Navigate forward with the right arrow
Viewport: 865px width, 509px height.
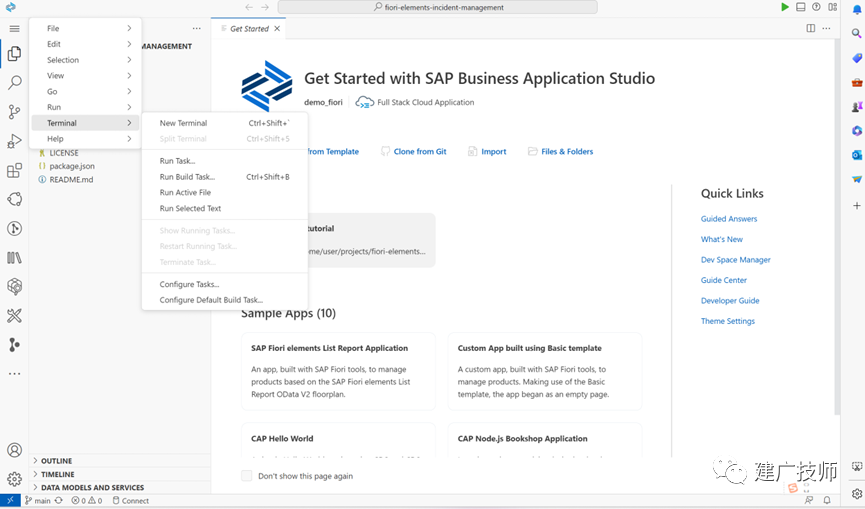265,7
